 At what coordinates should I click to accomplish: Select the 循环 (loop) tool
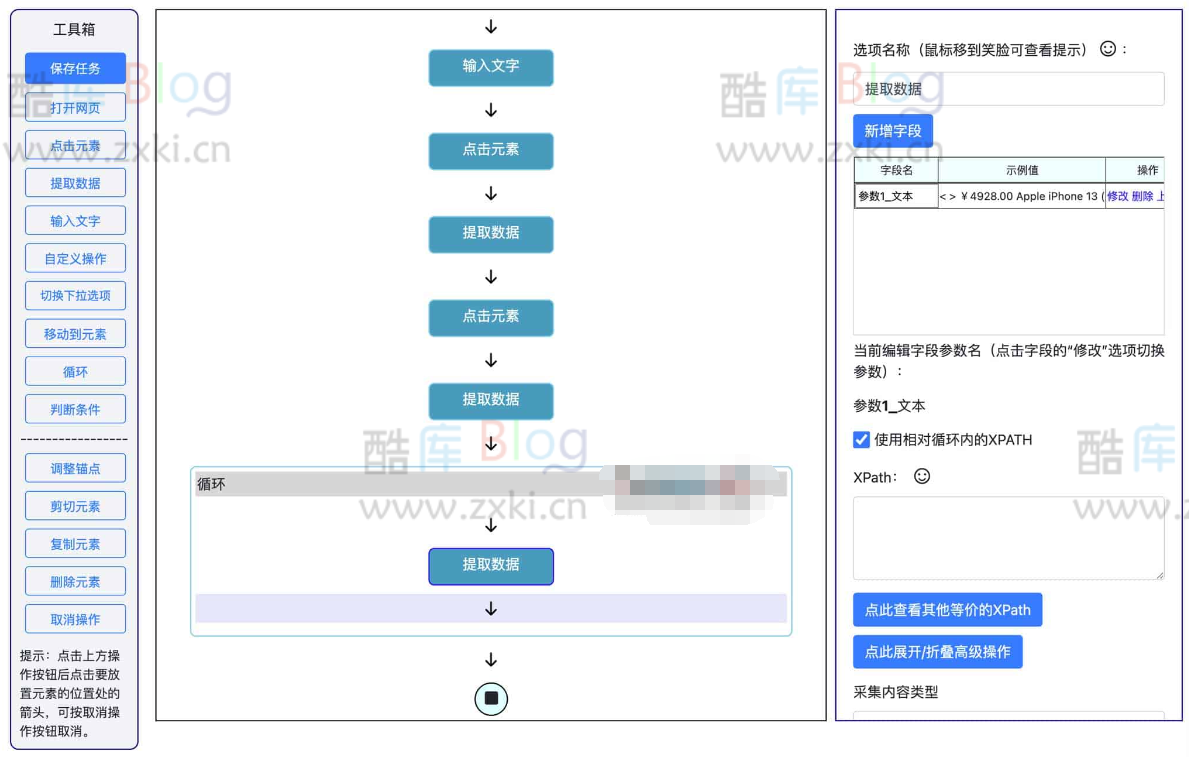pos(74,370)
